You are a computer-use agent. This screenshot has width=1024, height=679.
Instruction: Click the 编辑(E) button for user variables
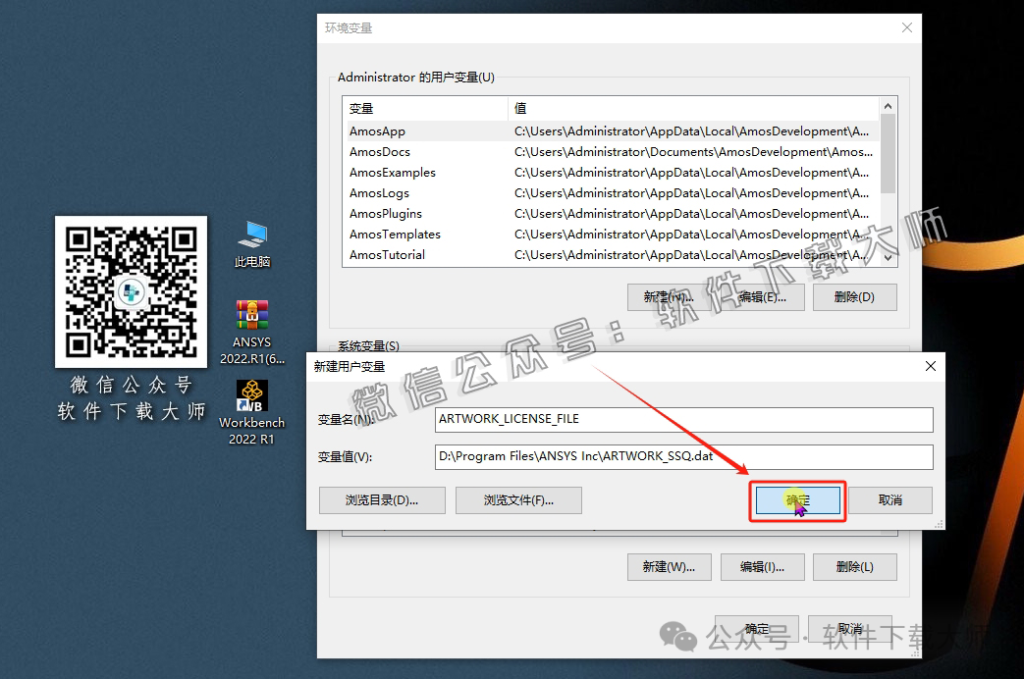pos(761,297)
